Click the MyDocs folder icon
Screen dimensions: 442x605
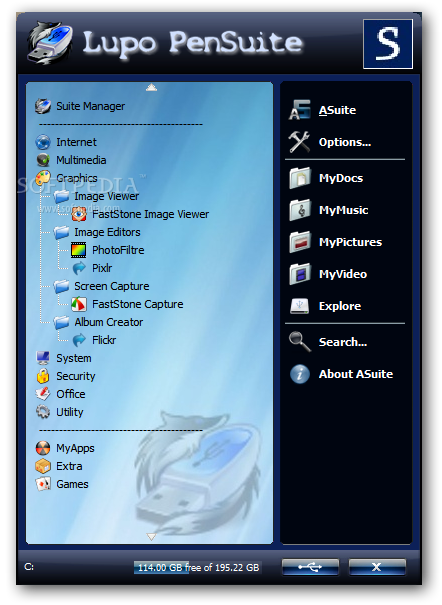pyautogui.click(x=300, y=178)
